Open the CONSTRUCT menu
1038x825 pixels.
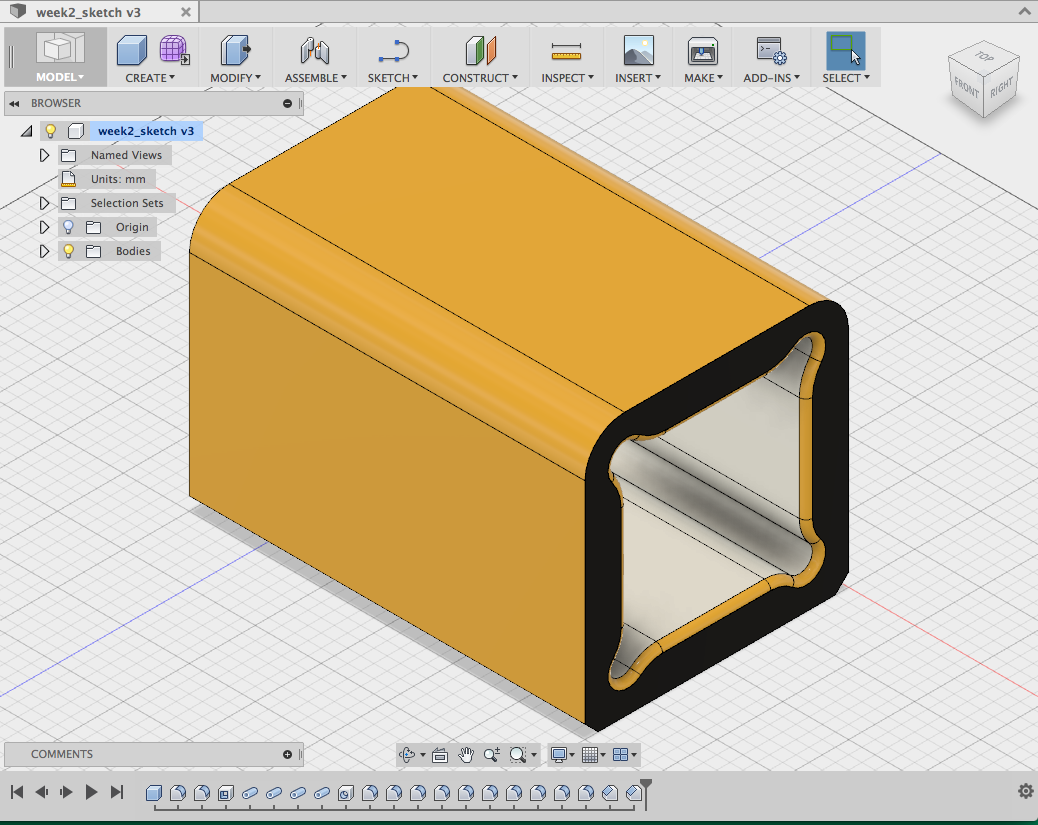point(481,77)
